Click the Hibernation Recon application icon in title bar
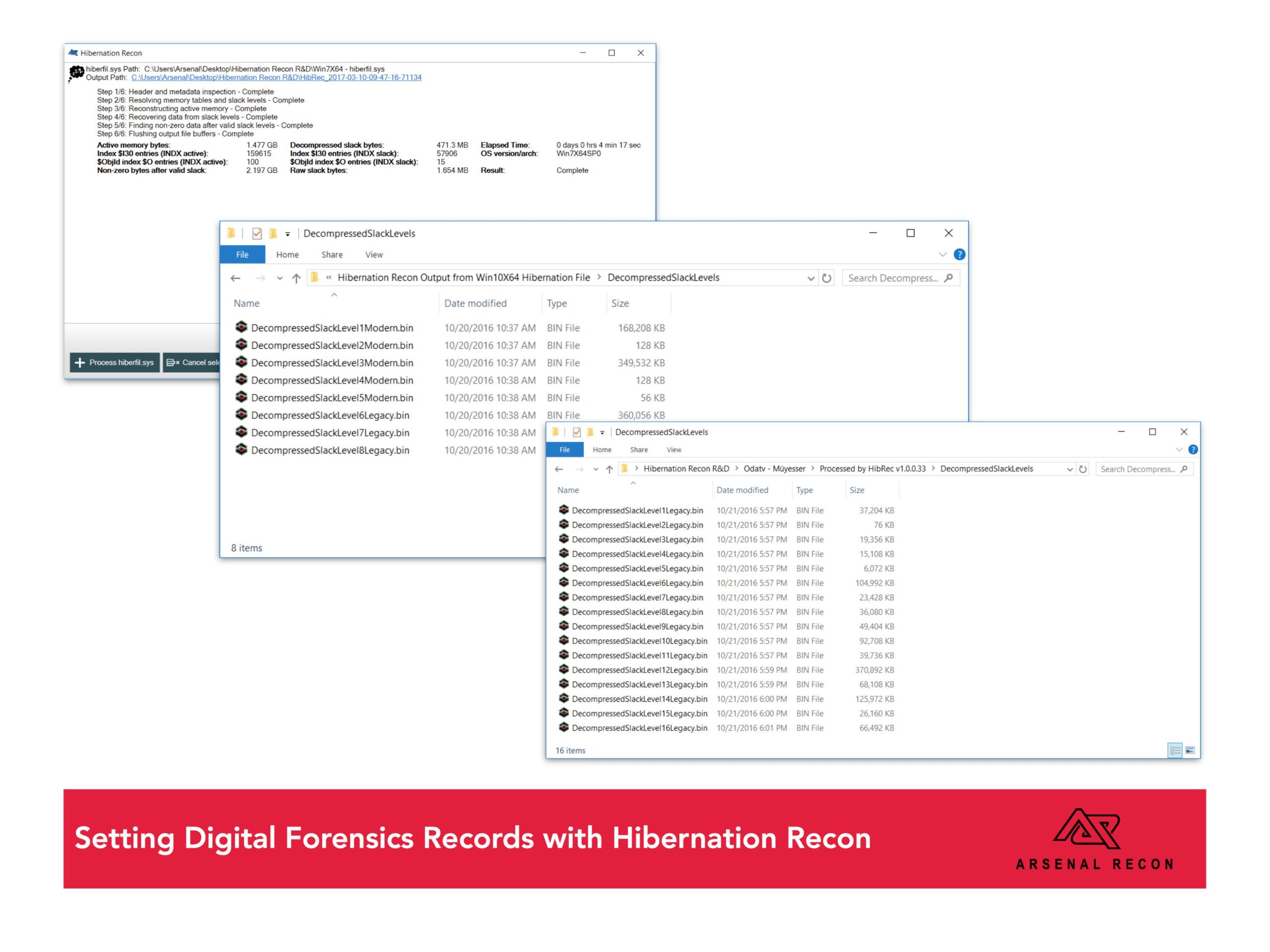Screen dimensions: 1270x952 click(x=73, y=53)
